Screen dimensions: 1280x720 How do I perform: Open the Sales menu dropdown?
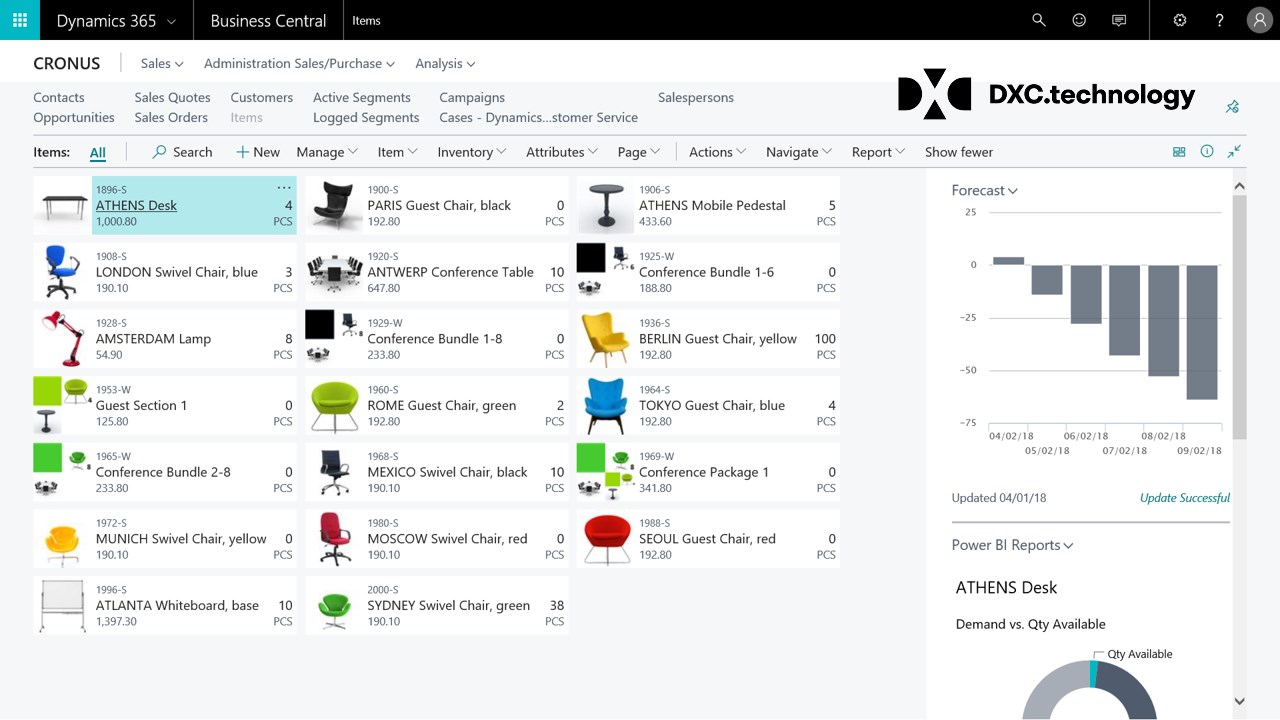point(162,63)
